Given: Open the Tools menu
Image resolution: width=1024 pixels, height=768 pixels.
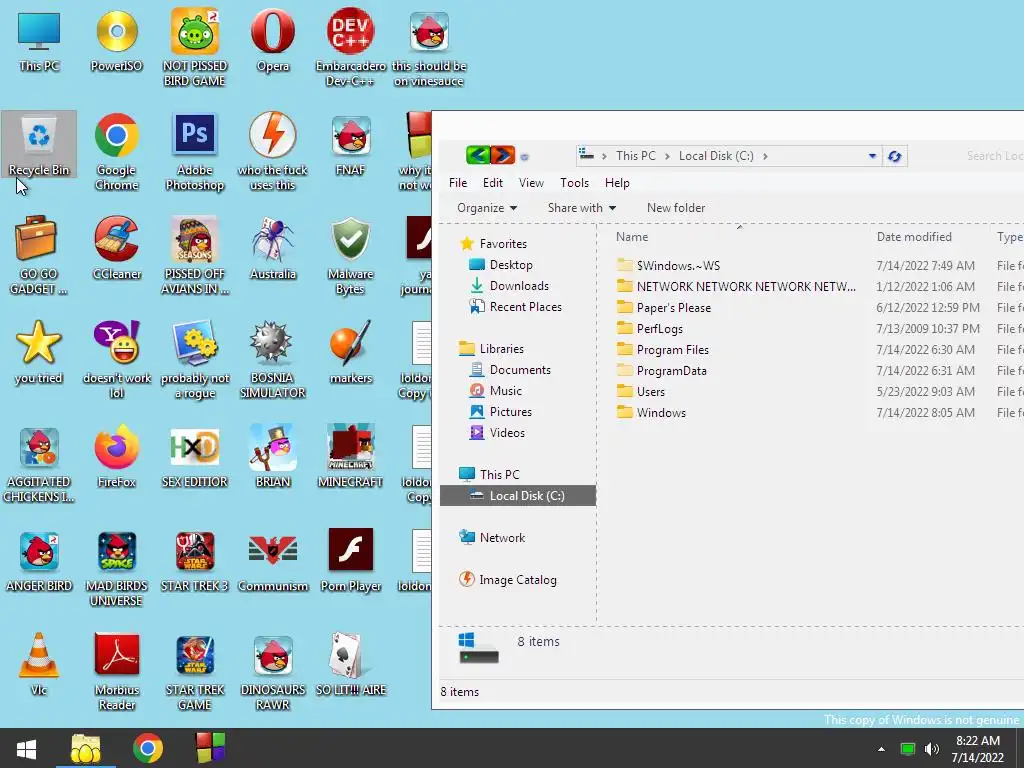Looking at the screenshot, I should click(x=574, y=183).
